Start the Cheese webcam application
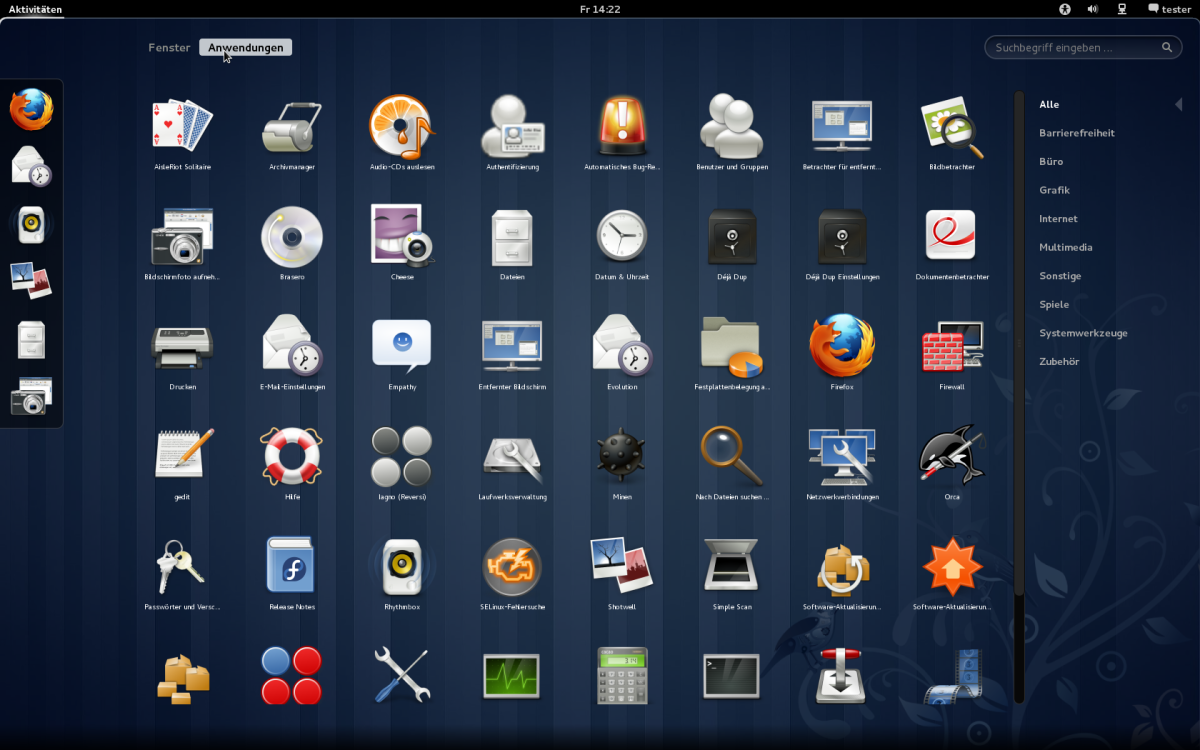This screenshot has width=1200, height=750. pos(402,237)
